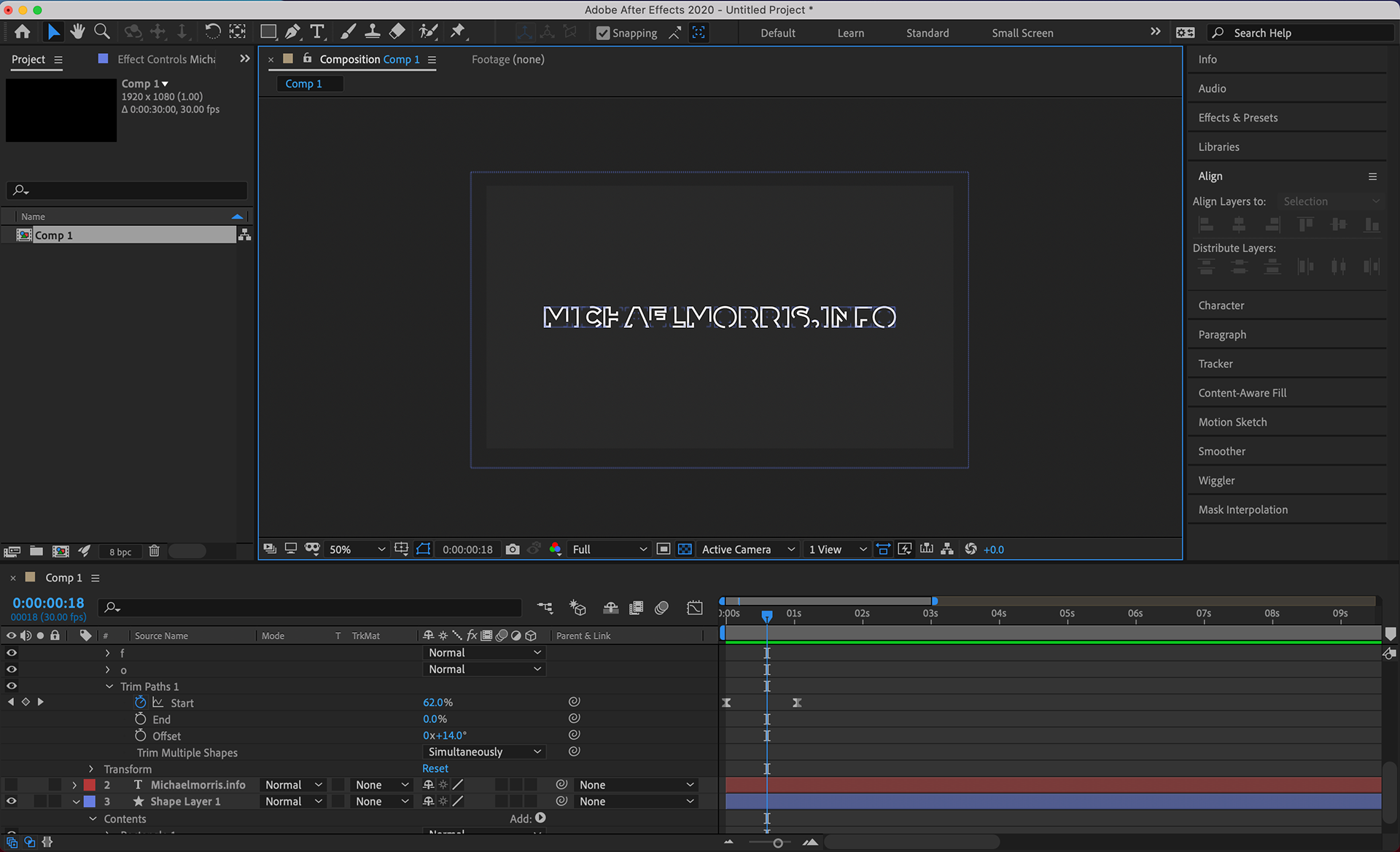This screenshot has width=1400, height=852.
Task: Switch to the Standard workspace
Action: pyautogui.click(x=927, y=33)
